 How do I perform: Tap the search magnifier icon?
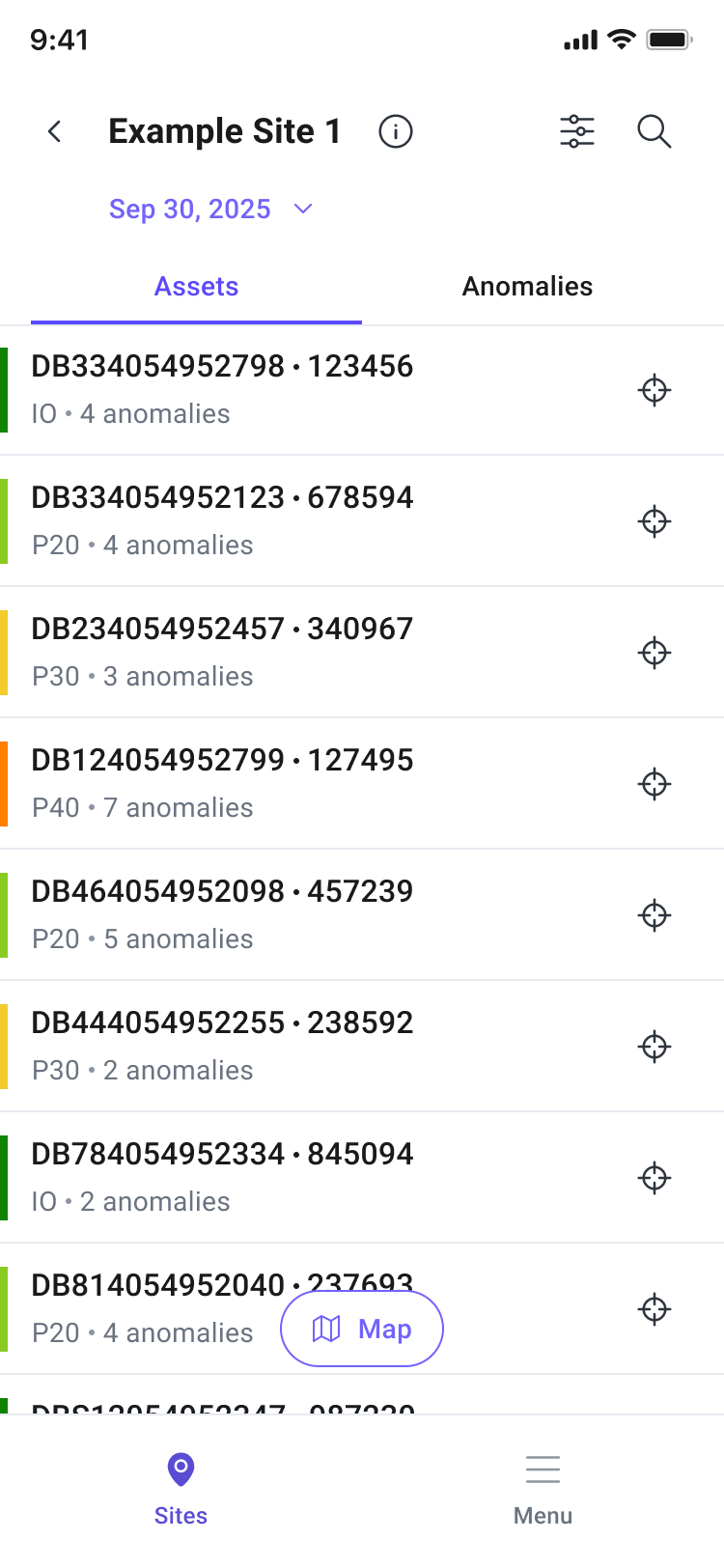pos(654,131)
